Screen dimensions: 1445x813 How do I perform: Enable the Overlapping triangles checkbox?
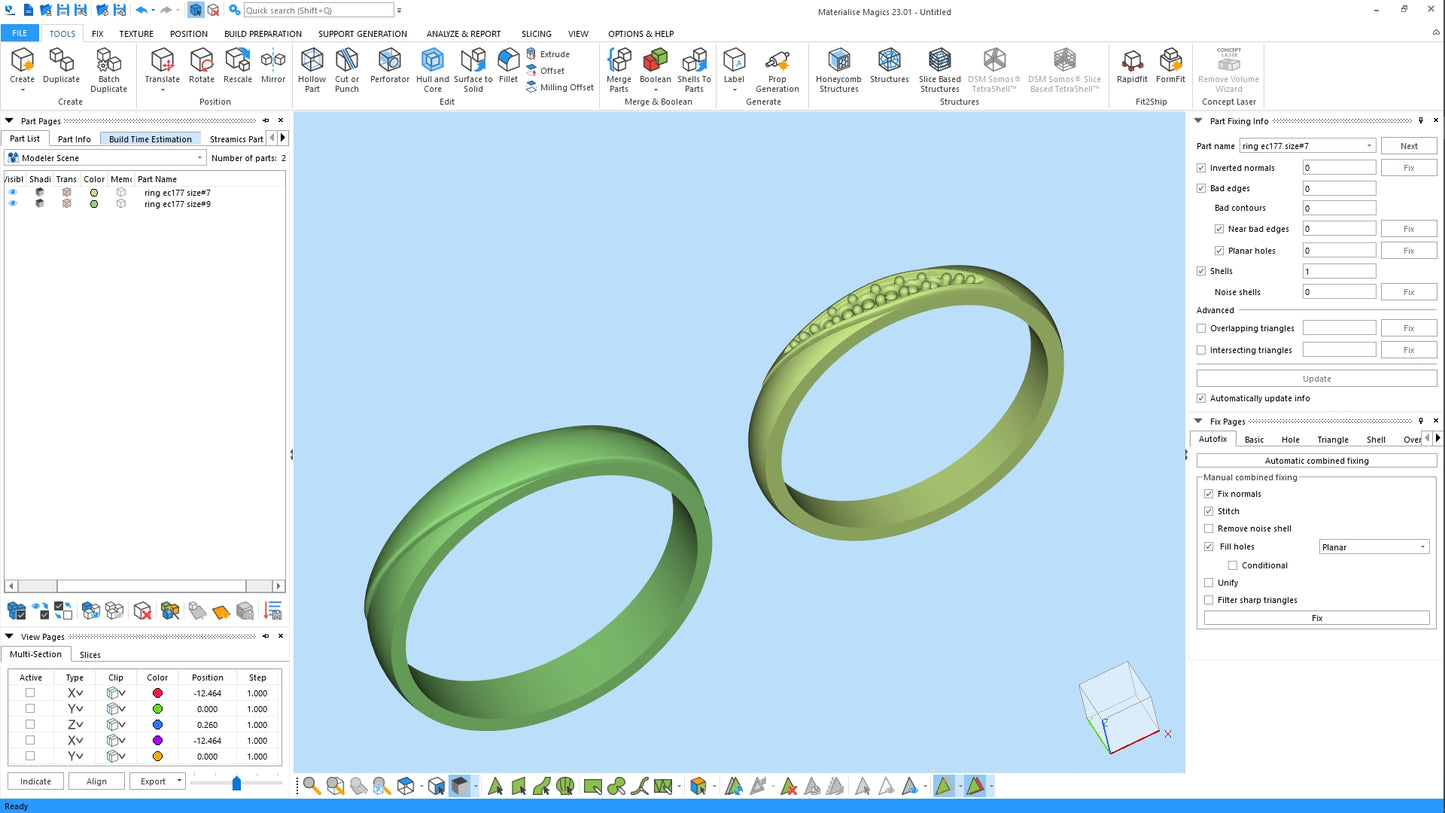1201,328
